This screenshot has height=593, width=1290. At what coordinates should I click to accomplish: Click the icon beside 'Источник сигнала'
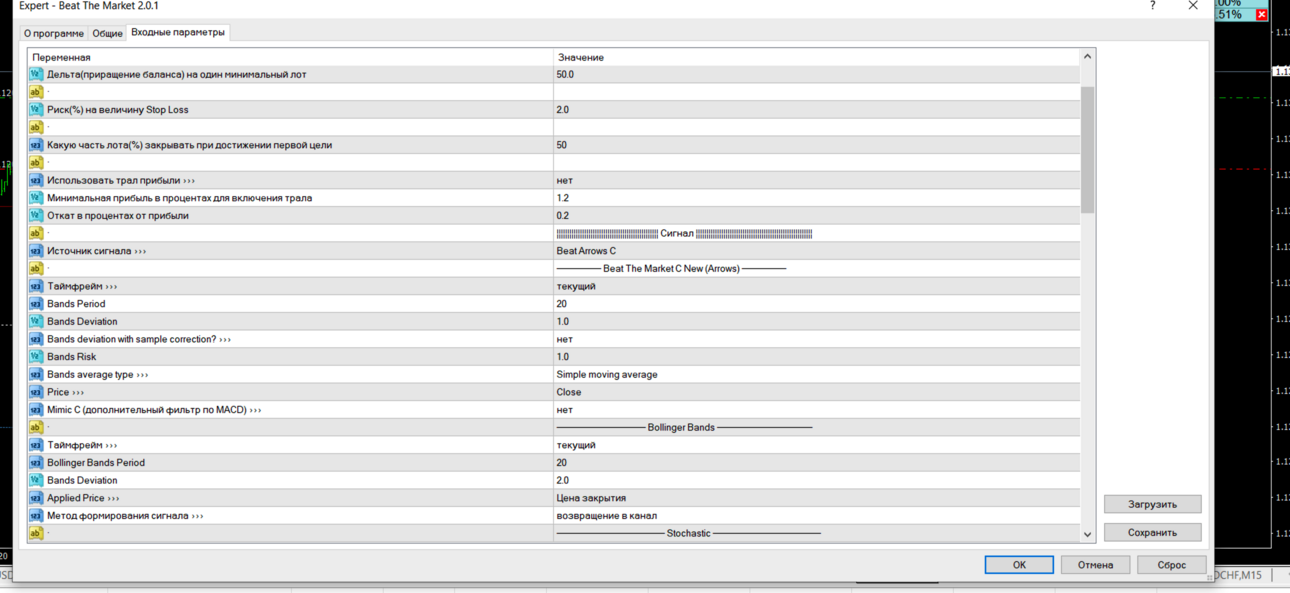[x=36, y=251]
